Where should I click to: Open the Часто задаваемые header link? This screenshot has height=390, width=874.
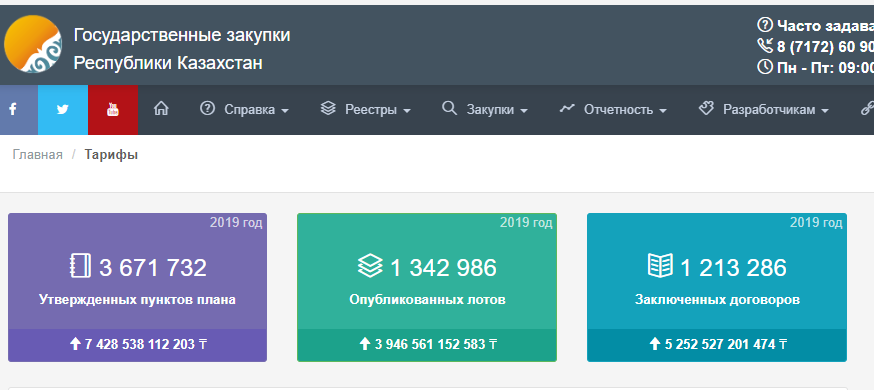coord(825,26)
